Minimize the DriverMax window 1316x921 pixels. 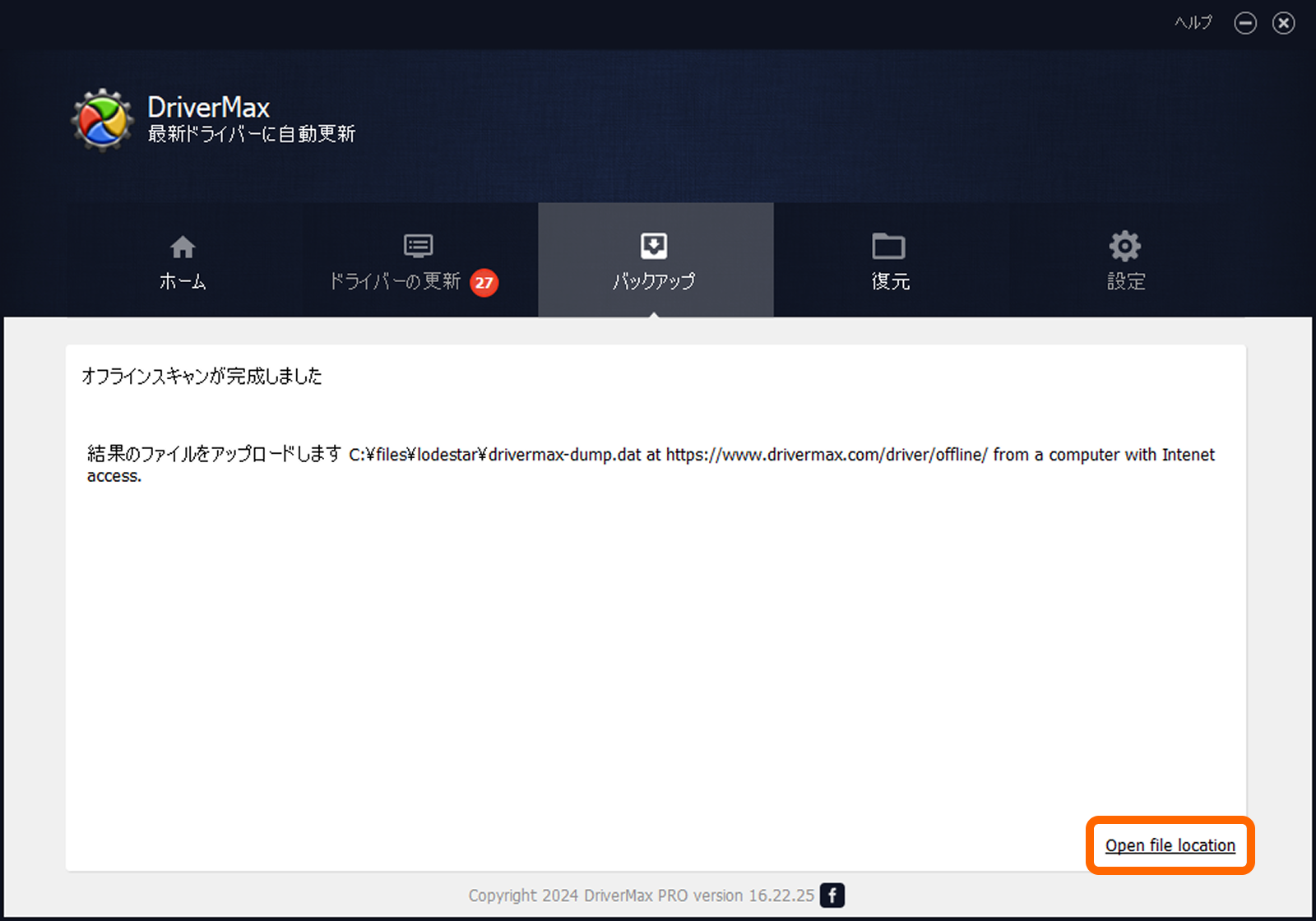[1245, 23]
